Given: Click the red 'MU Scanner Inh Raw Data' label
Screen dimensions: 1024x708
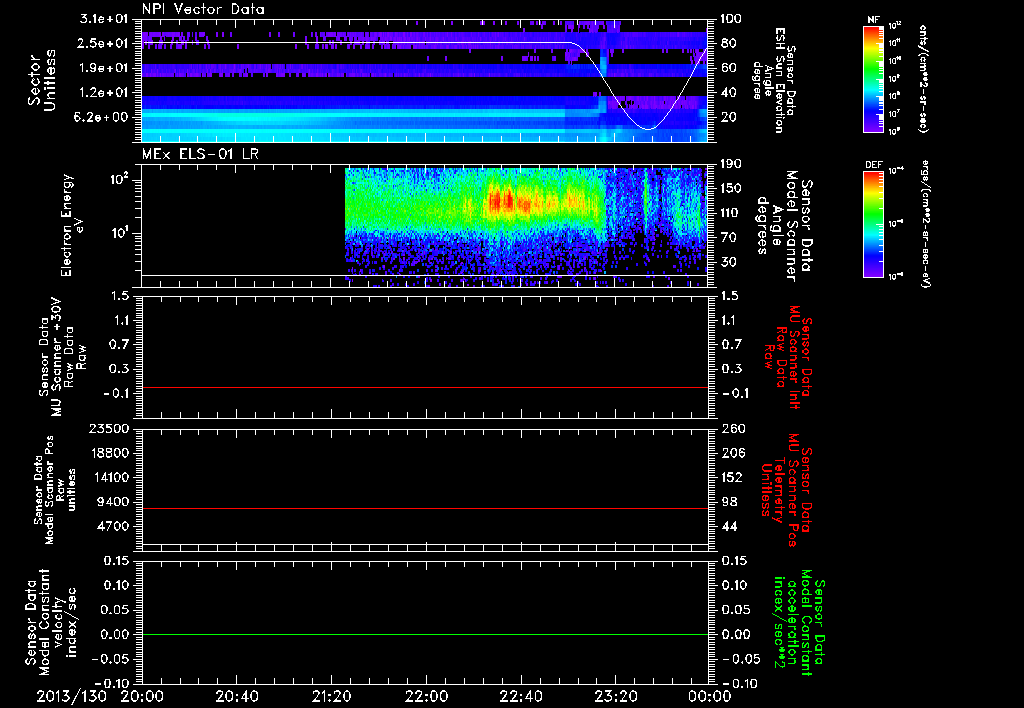Looking at the screenshot, I should point(788,357).
